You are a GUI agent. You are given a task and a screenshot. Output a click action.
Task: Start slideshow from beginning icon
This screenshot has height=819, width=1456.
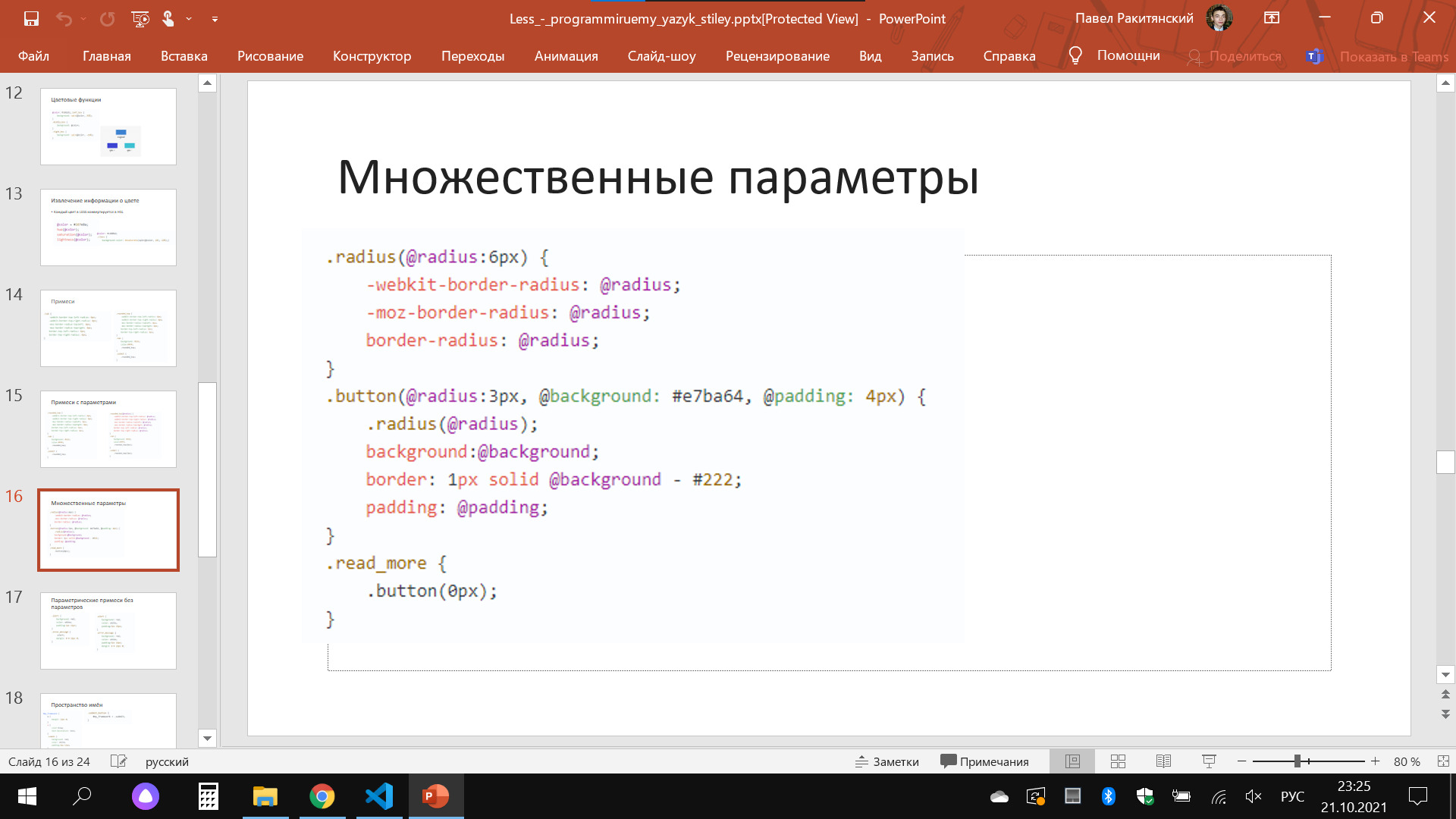(140, 18)
